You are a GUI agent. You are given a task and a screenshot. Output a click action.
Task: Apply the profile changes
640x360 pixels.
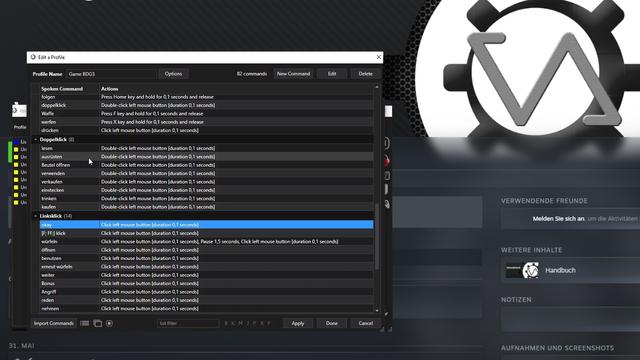(x=298, y=323)
